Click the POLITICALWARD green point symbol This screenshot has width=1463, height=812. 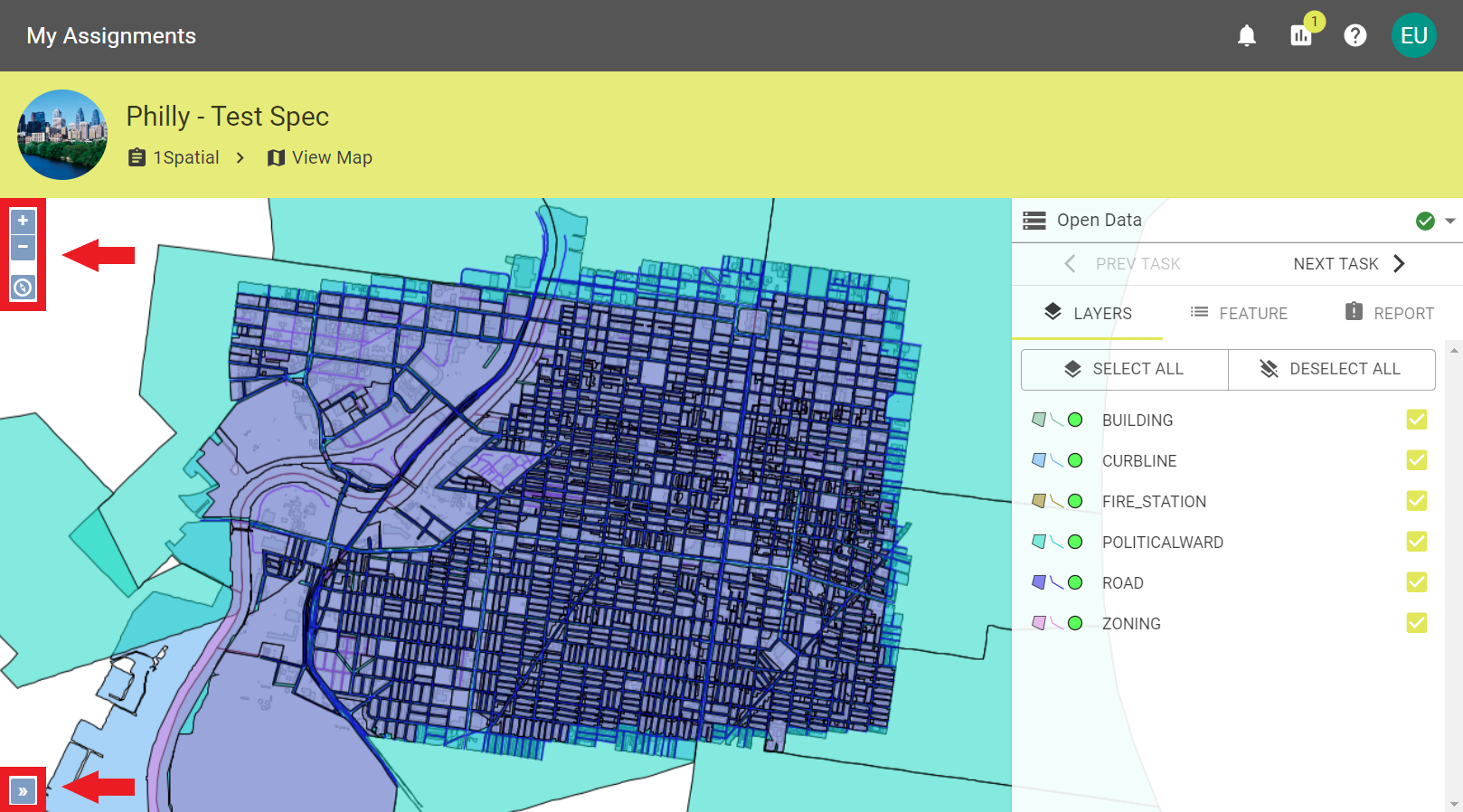tap(1075, 542)
